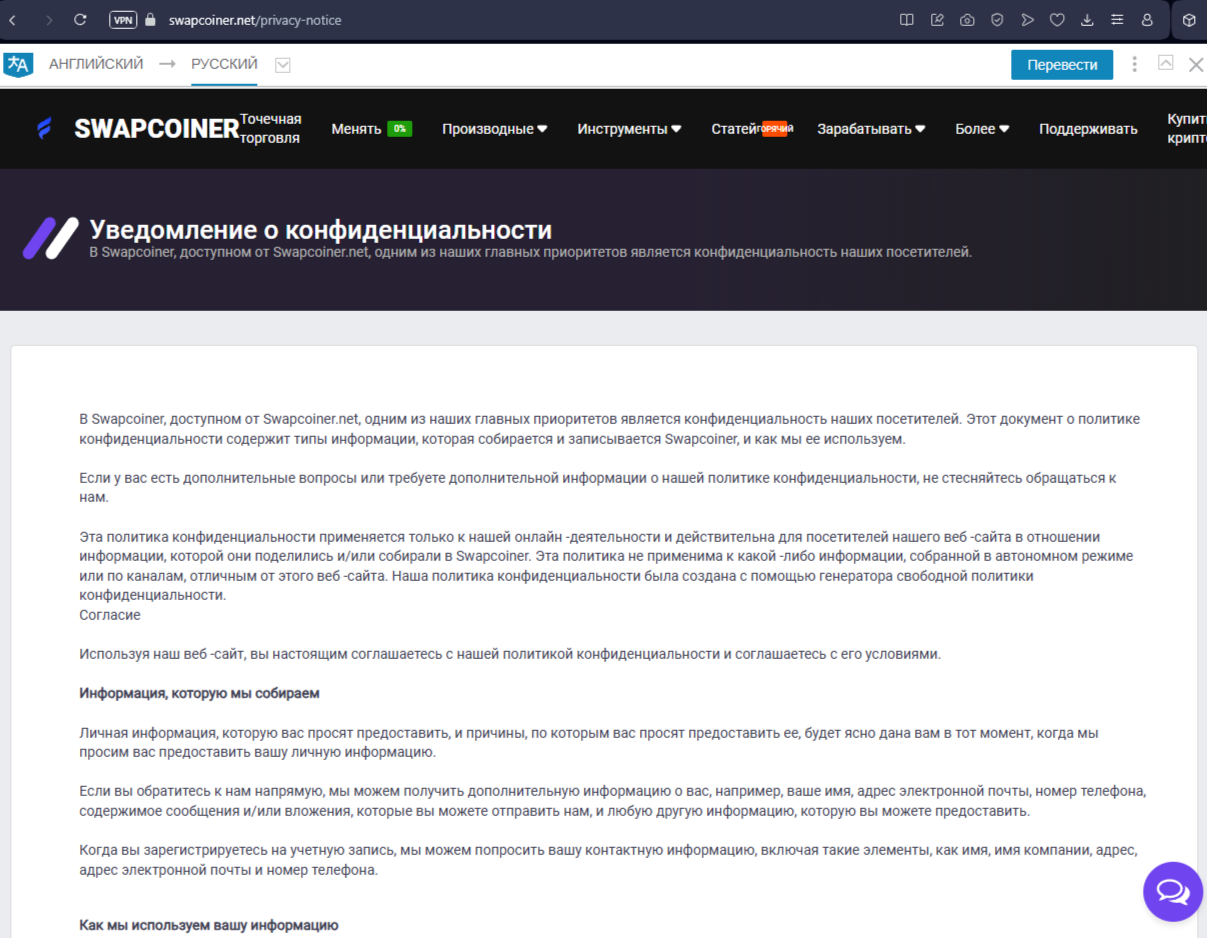Expand the Инструменты dropdown menu
The image size is (1207, 938).
tap(629, 129)
